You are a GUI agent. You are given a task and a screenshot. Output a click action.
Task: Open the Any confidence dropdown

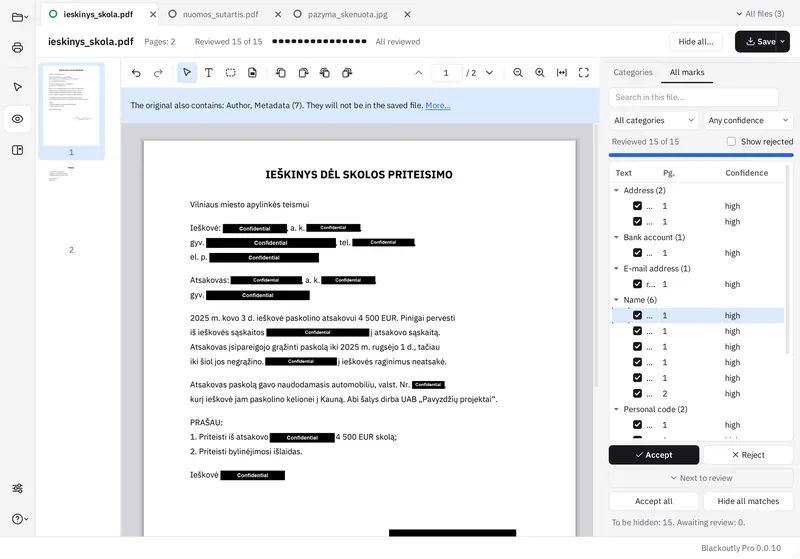748,120
